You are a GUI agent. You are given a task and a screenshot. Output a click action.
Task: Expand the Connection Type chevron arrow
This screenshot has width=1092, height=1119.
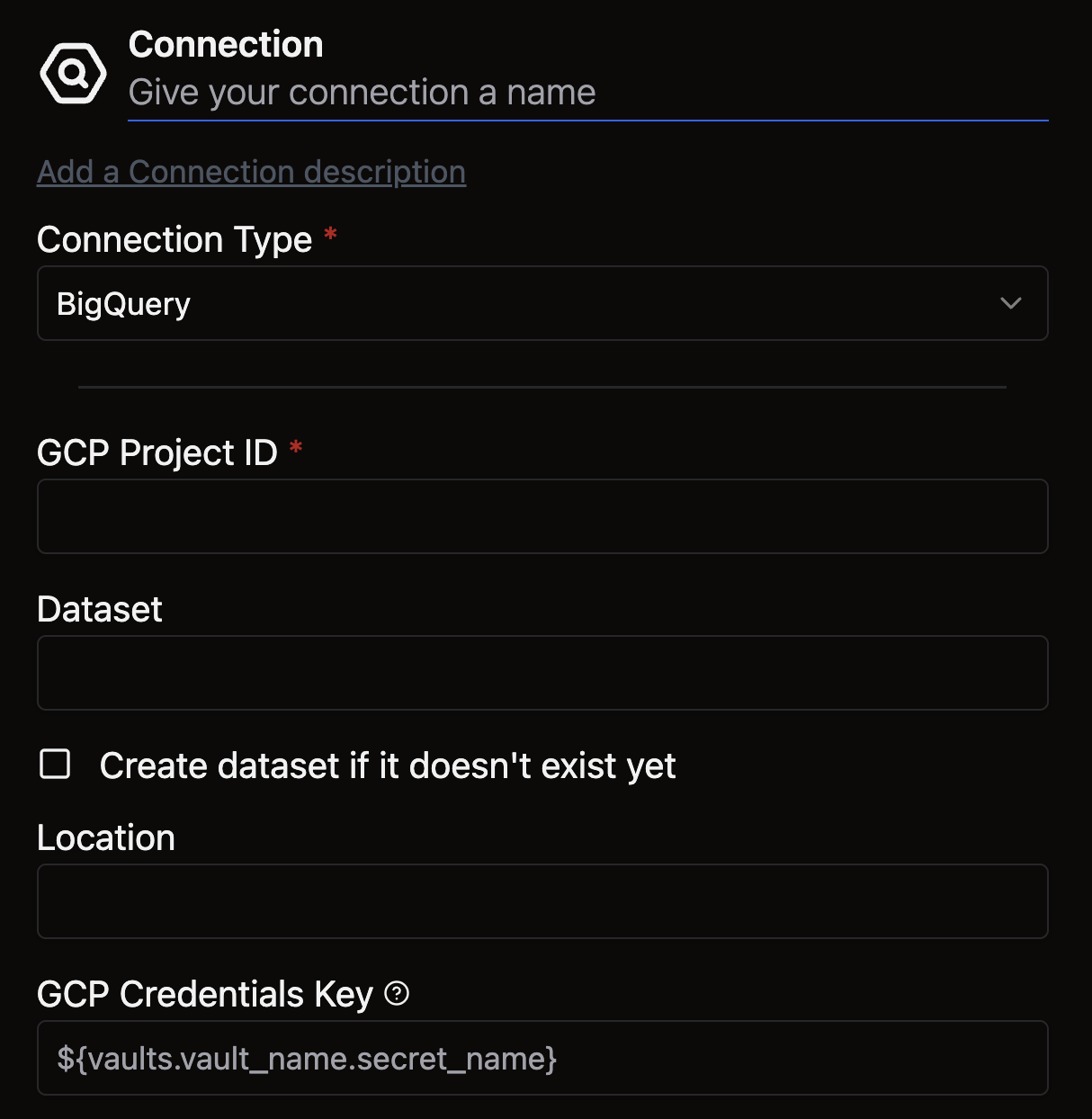point(1011,303)
